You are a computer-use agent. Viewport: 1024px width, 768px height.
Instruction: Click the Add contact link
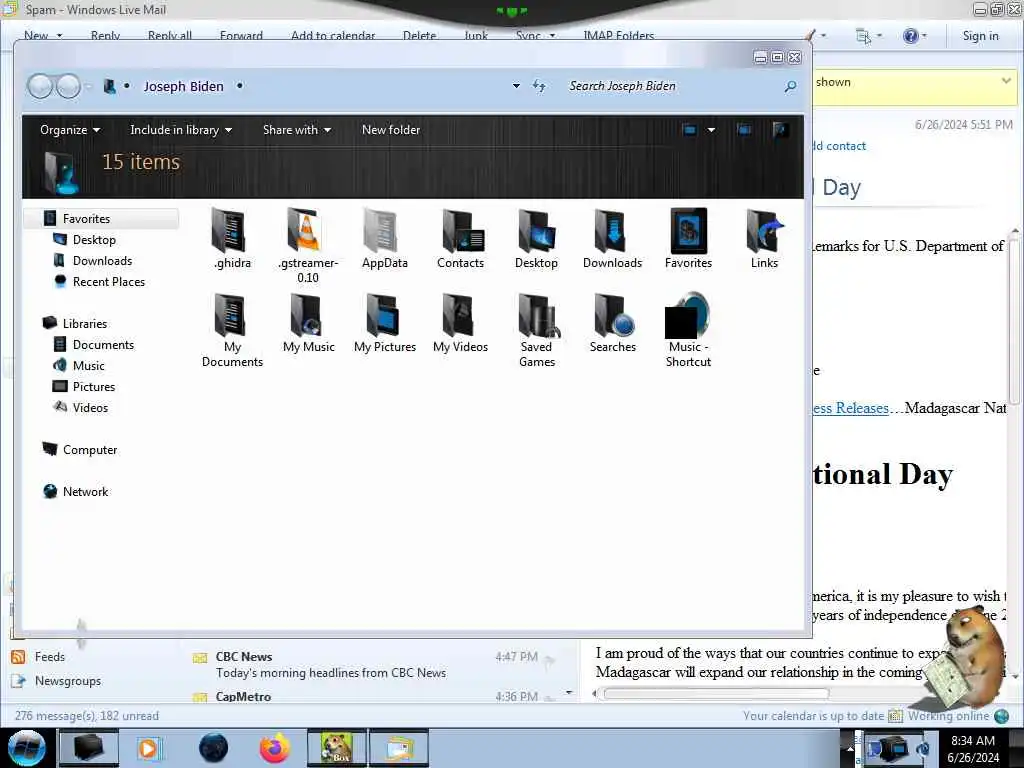tap(839, 146)
